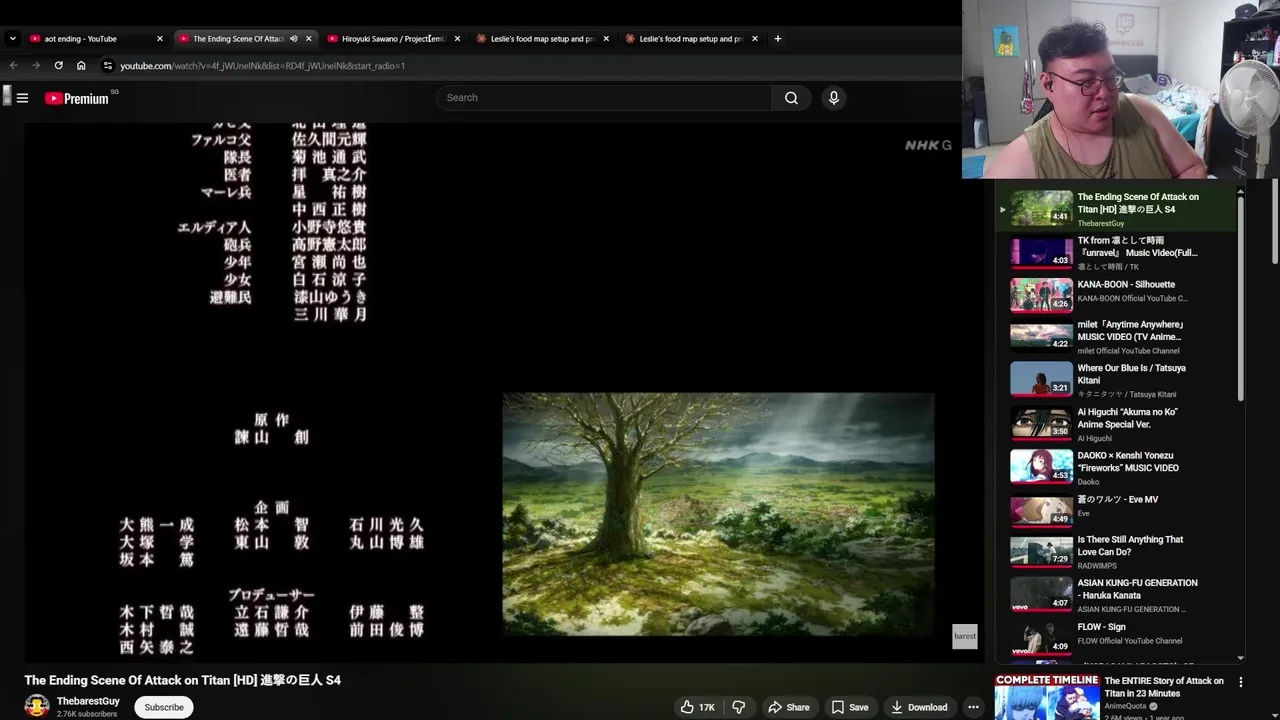The width and height of the screenshot is (1280, 720).
Task: Play DAOKO × Kenshi Yonezu 'Fireworks' thumbnail
Action: tap(1041, 467)
